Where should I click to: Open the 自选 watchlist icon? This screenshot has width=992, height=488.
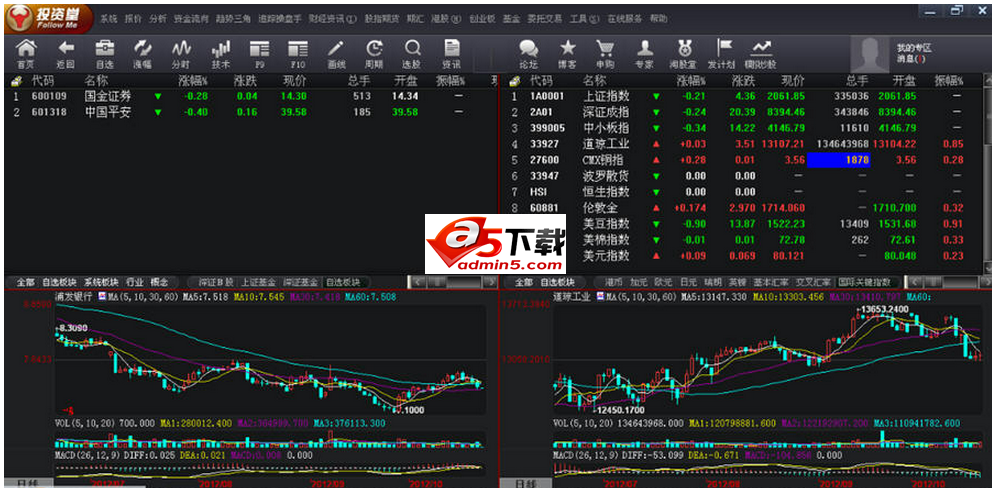[104, 52]
